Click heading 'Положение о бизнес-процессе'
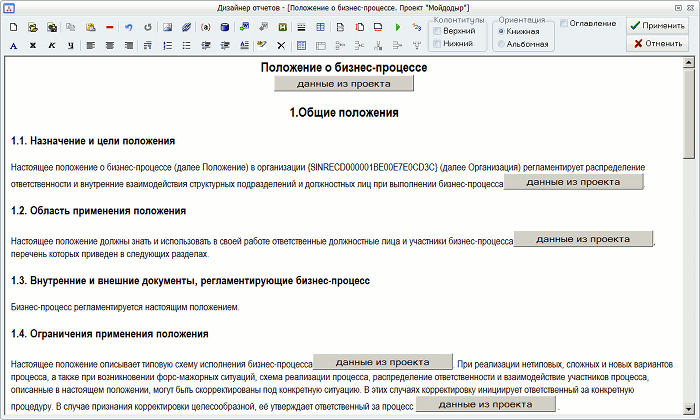Viewport: 700px width, 420px height. pyautogui.click(x=344, y=67)
